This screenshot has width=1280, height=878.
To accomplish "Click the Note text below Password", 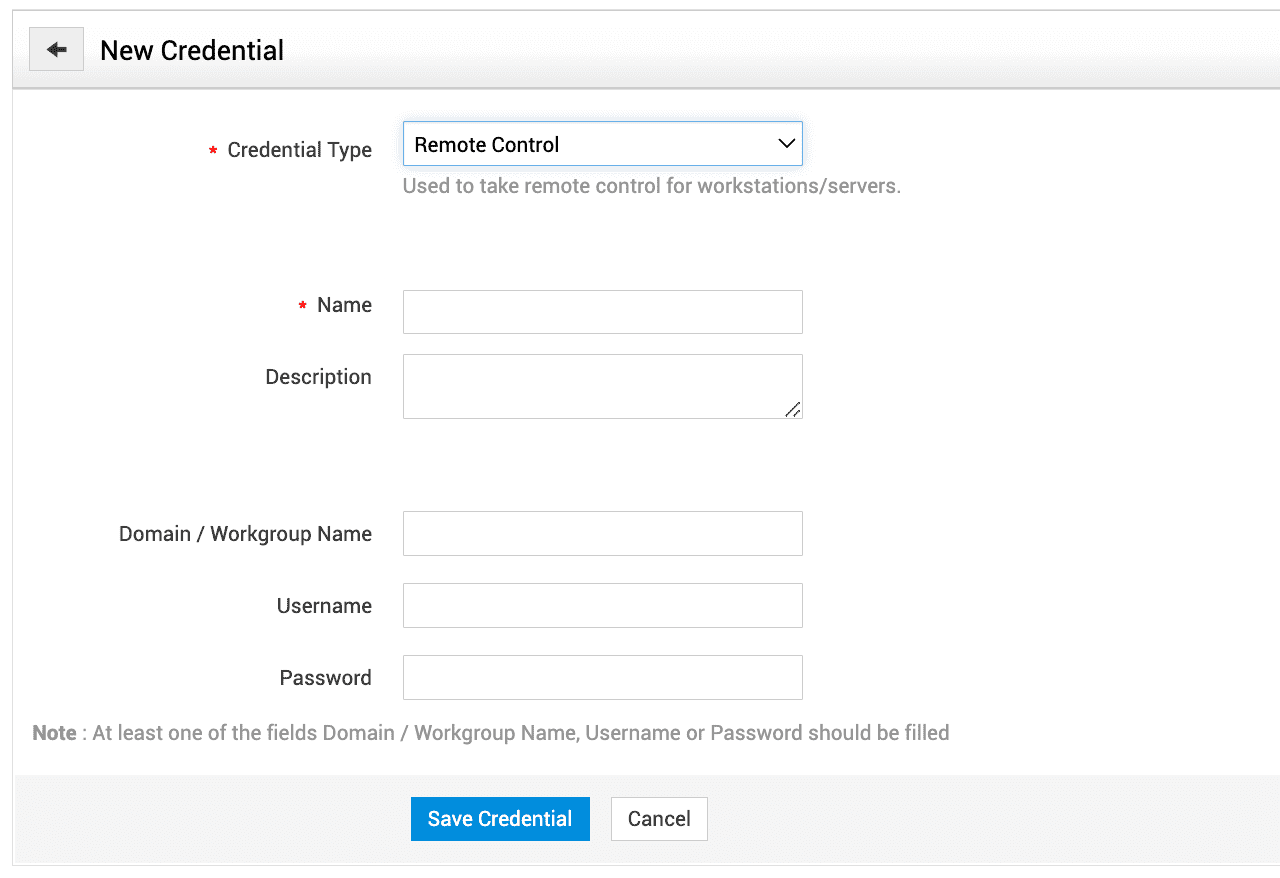I will [x=490, y=733].
